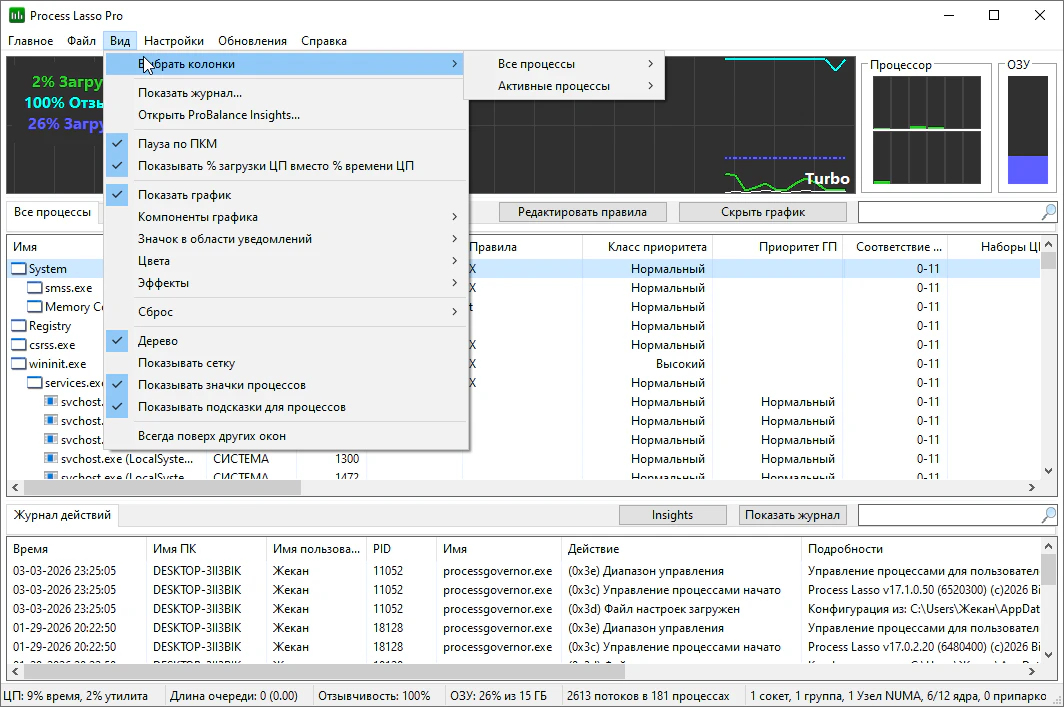Click the Process Lasso app icon in title bar
The height and width of the screenshot is (707, 1064).
(16, 15)
